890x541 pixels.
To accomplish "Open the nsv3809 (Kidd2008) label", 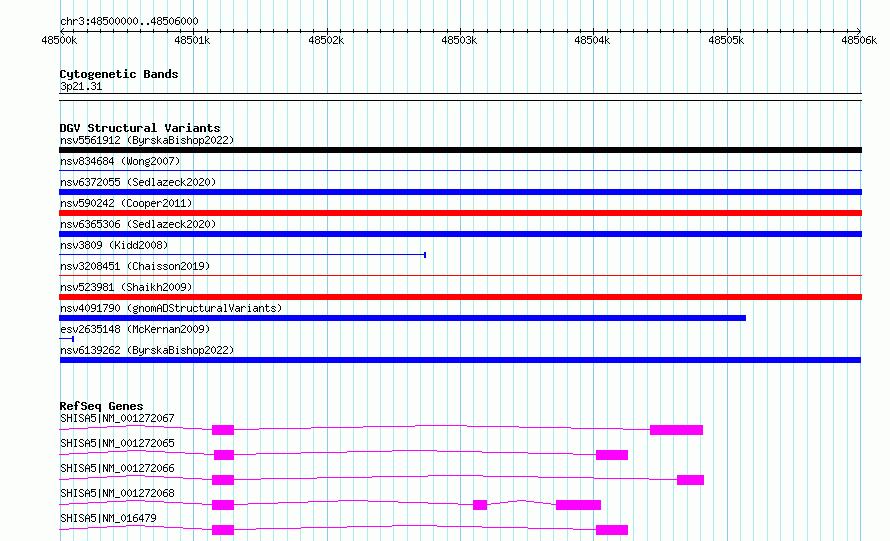I will [114, 245].
